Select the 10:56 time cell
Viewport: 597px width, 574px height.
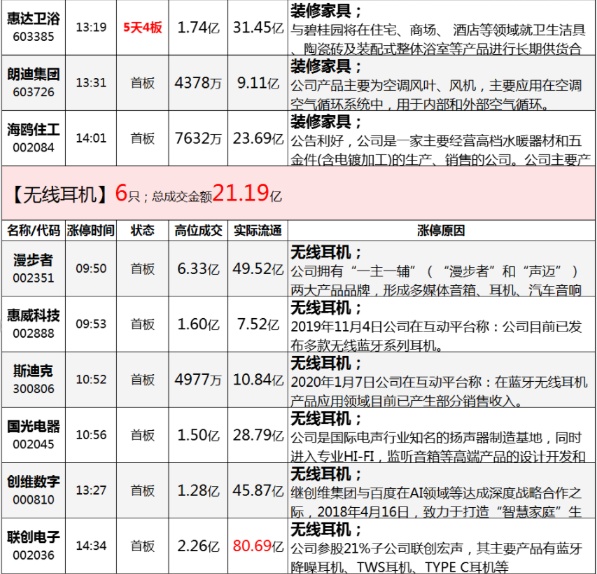pos(91,435)
